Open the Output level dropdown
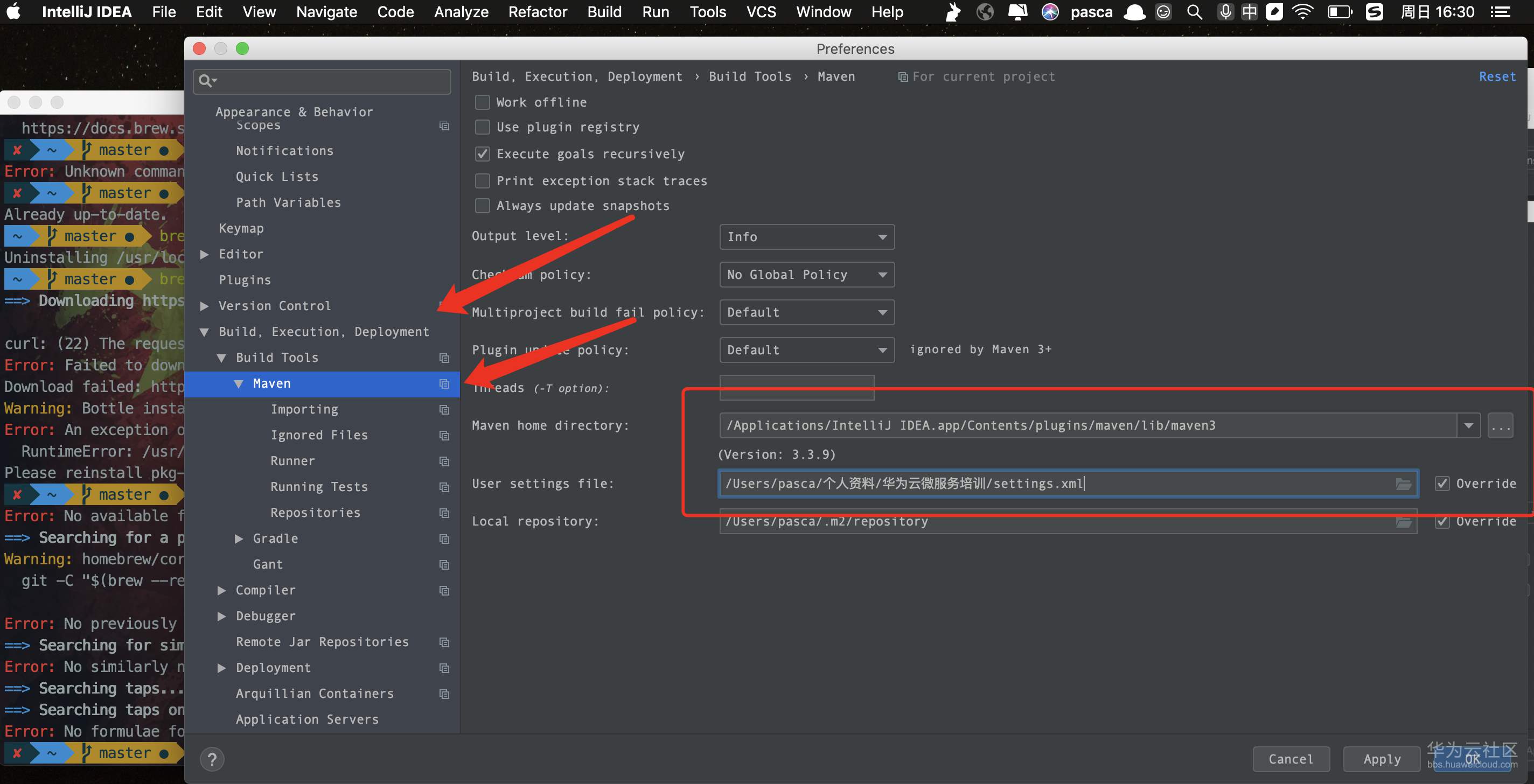 click(x=807, y=237)
